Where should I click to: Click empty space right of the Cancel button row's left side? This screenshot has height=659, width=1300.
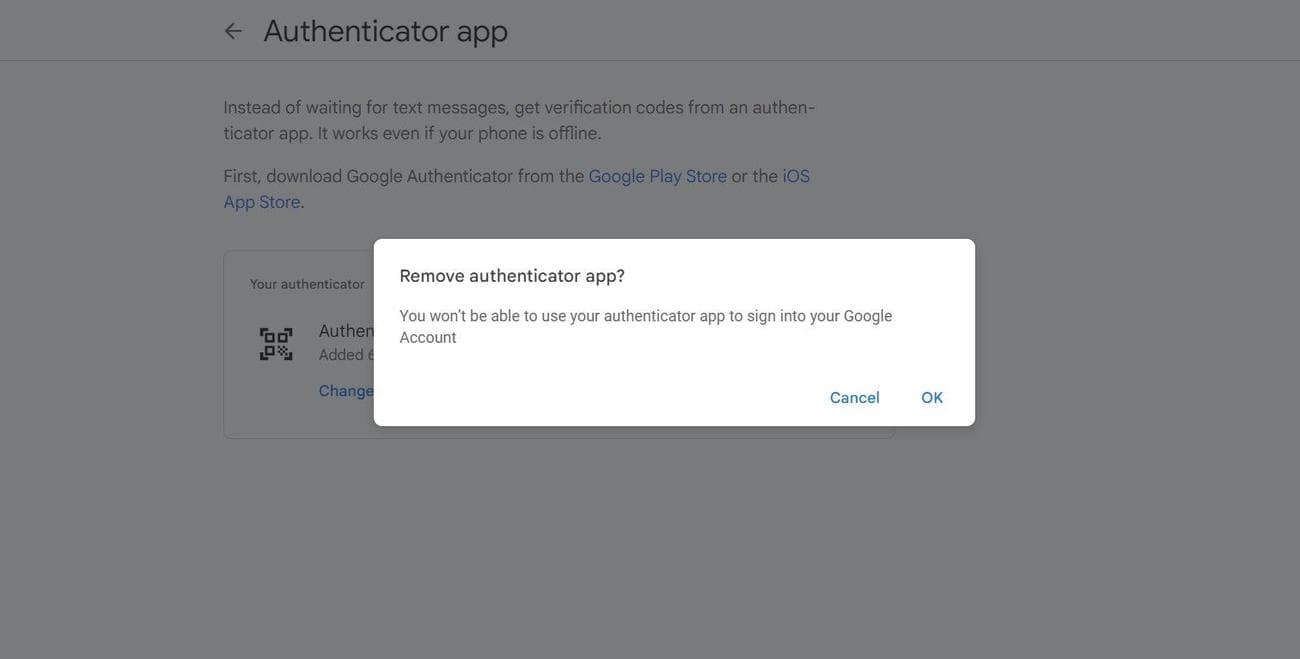tap(600, 398)
